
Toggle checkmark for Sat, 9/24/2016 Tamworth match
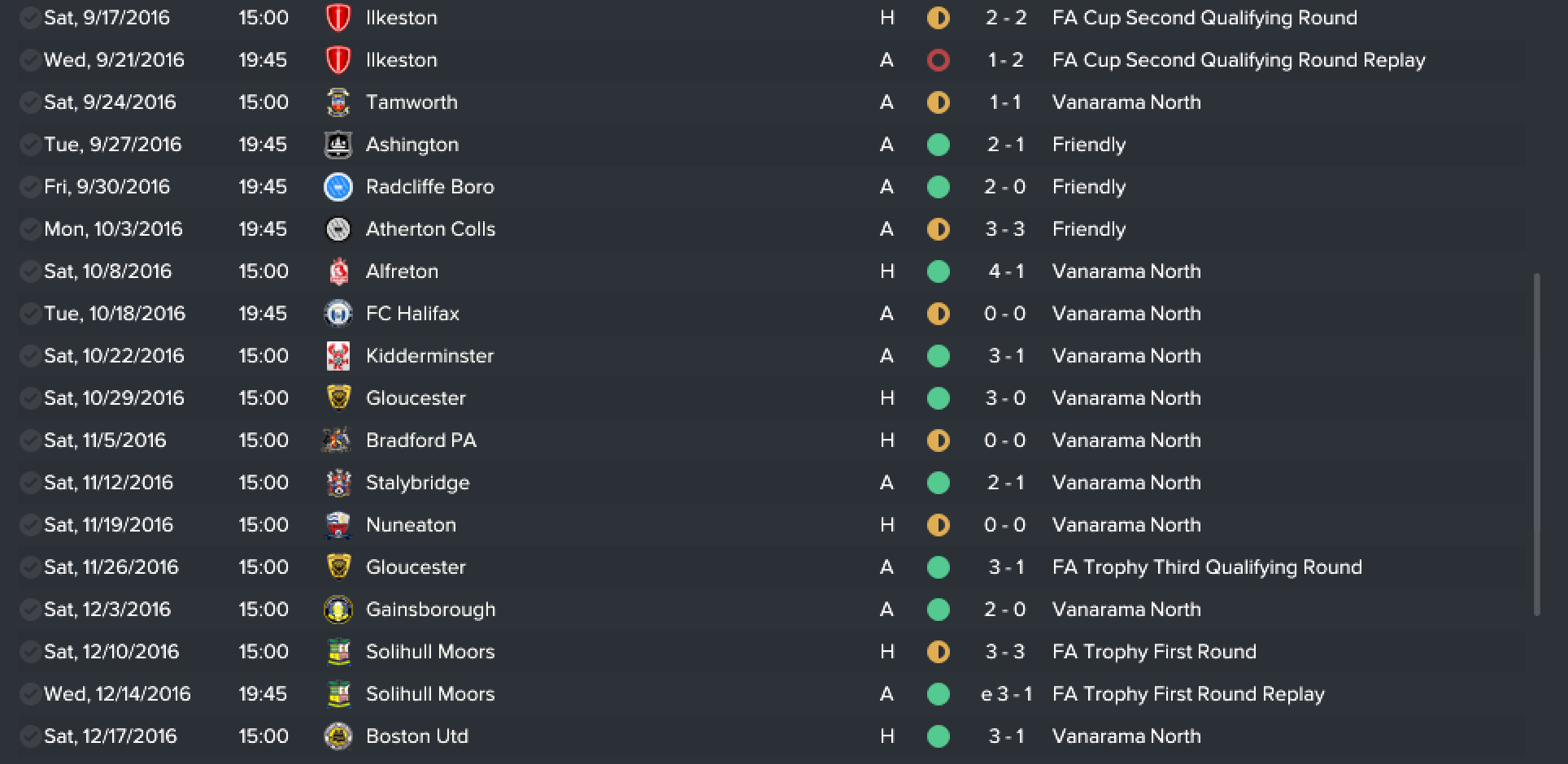coord(30,102)
